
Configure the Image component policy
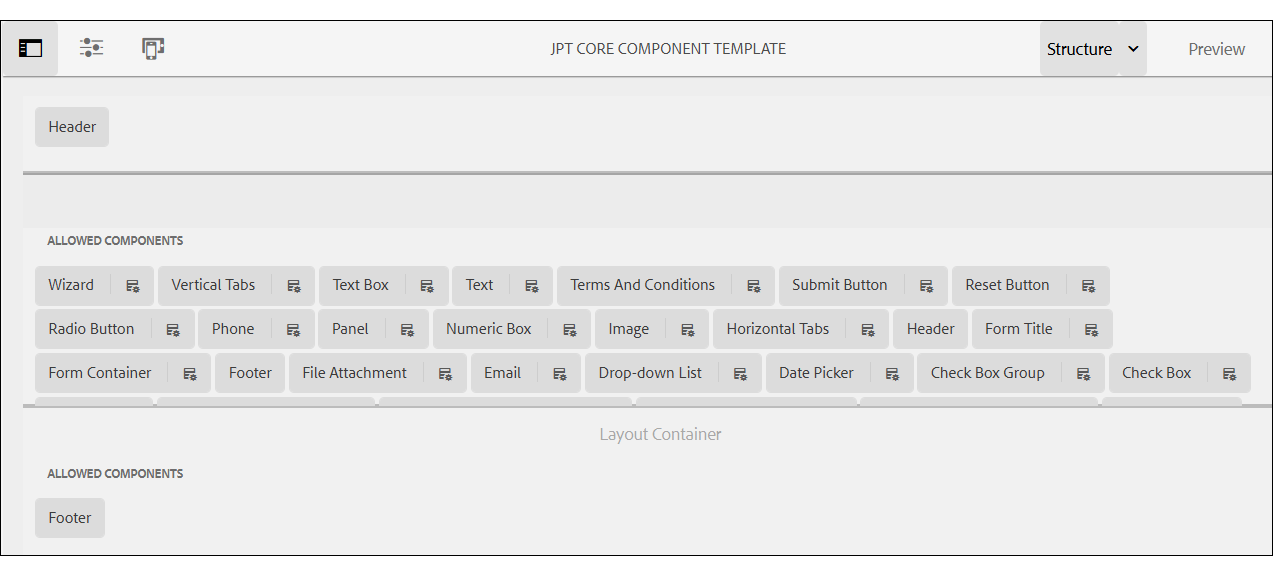pyautogui.click(x=687, y=328)
